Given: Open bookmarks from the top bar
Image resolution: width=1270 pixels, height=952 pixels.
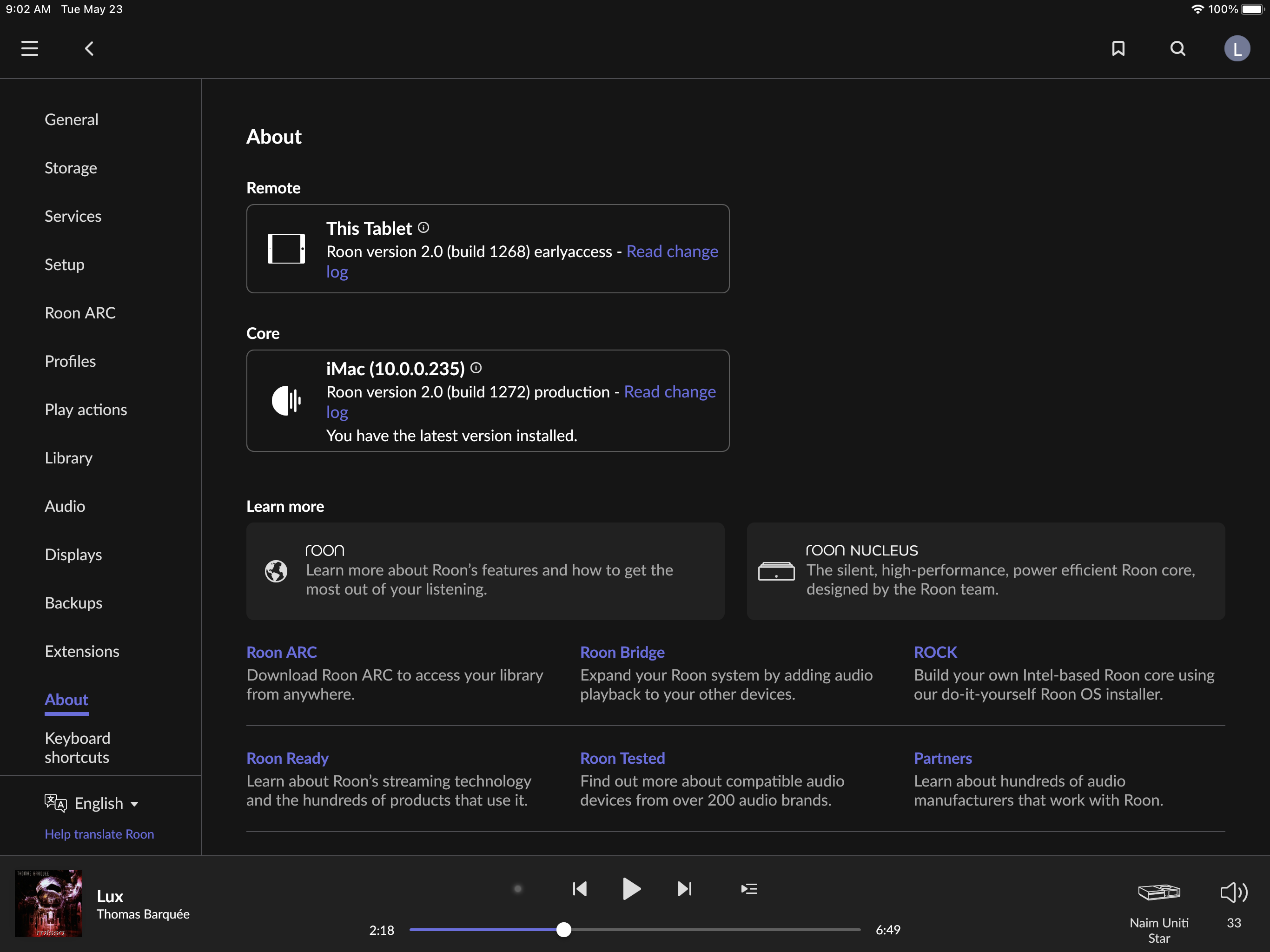Looking at the screenshot, I should tap(1118, 48).
